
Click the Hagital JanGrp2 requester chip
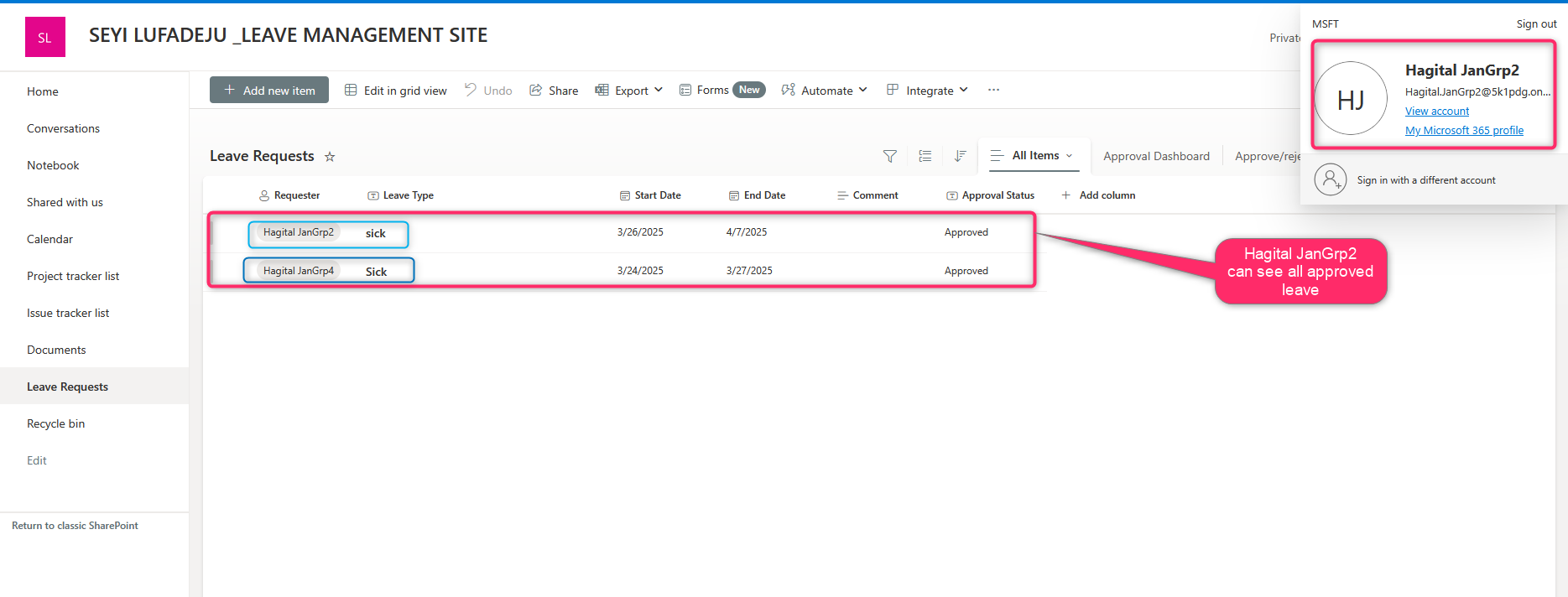299,232
